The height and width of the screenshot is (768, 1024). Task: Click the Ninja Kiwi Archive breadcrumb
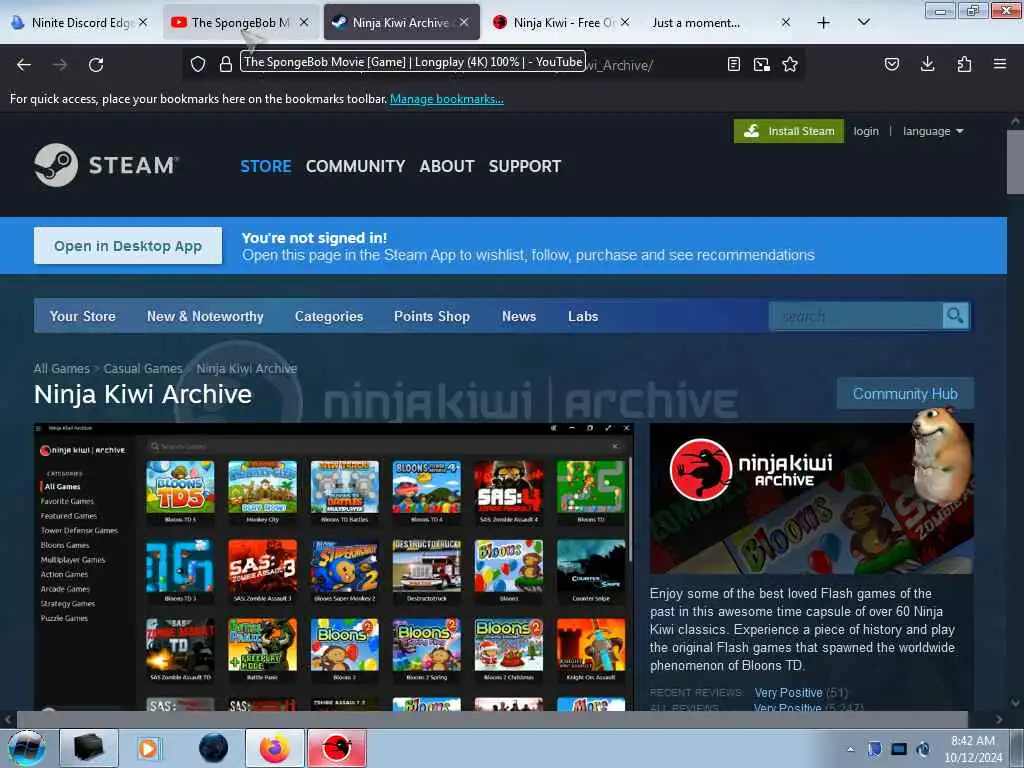[x=246, y=368]
